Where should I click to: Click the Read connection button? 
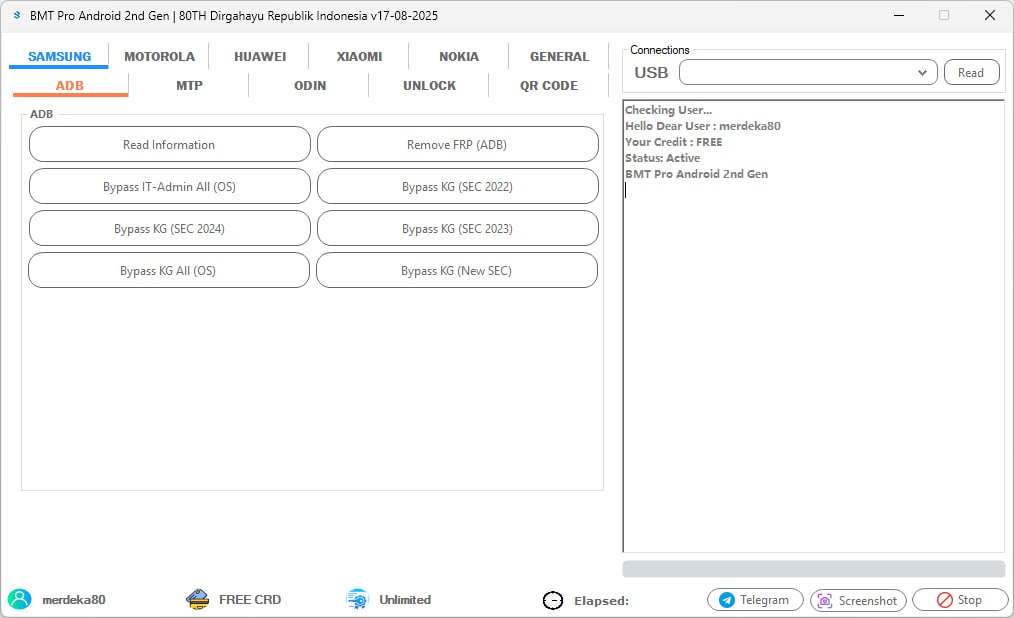tap(971, 72)
